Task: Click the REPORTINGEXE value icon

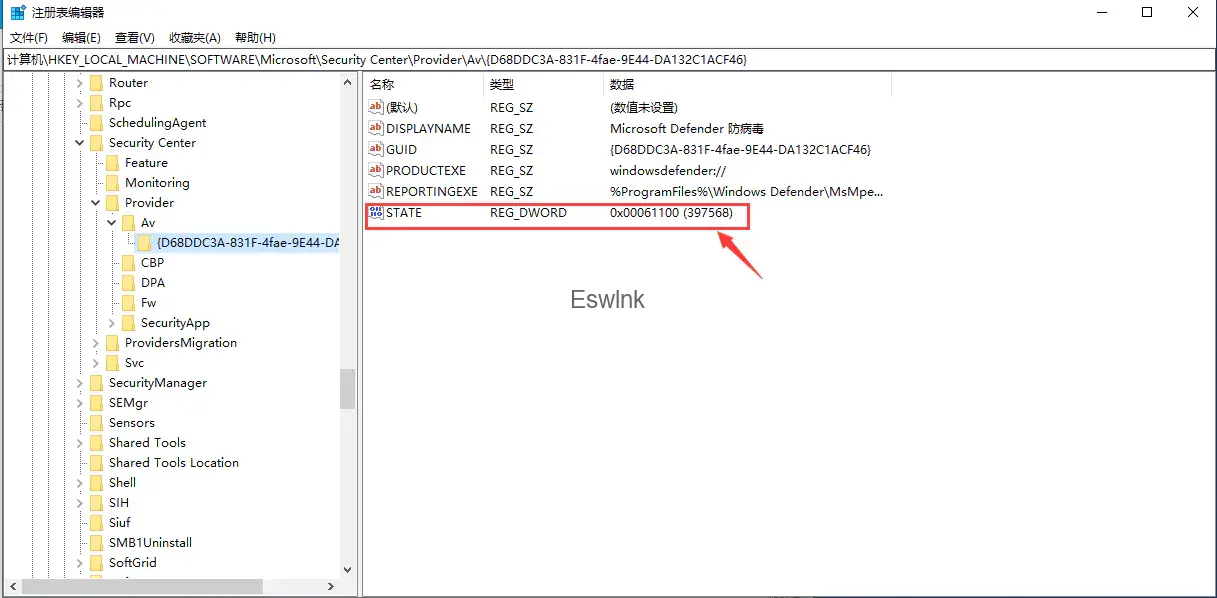Action: (x=376, y=191)
